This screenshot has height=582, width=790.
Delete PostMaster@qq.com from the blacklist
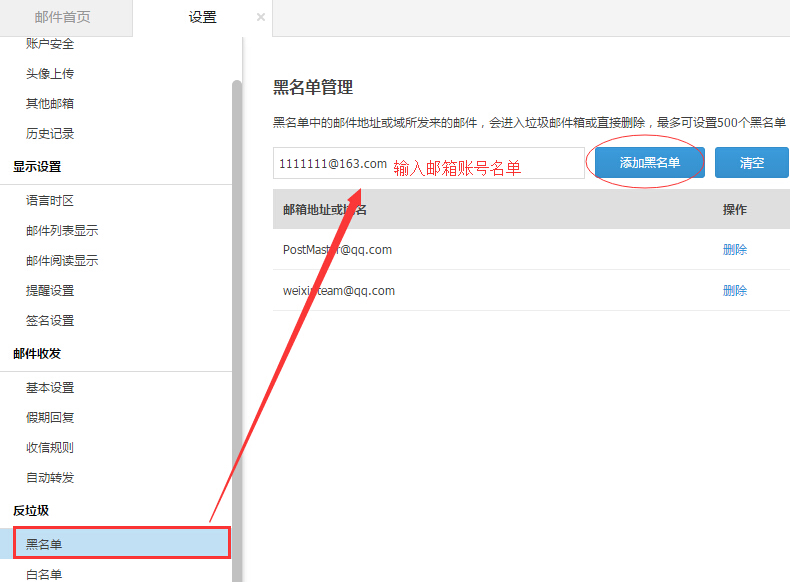pyautogui.click(x=734, y=250)
